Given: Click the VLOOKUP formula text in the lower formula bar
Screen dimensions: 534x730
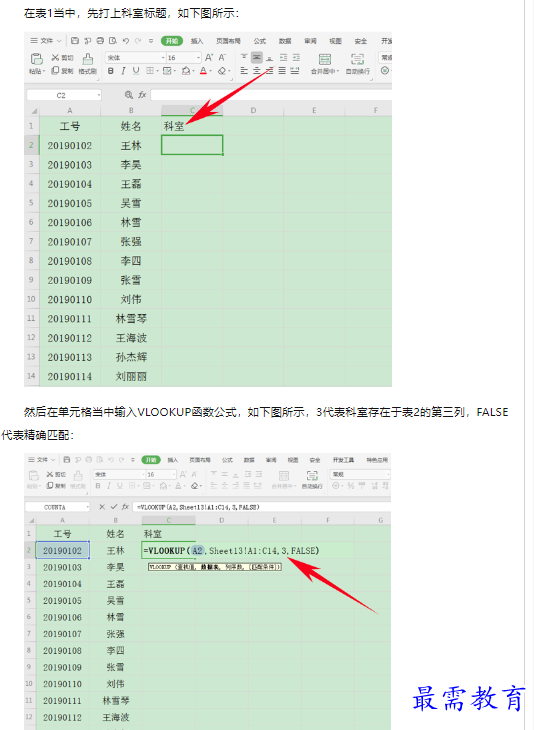Looking at the screenshot, I should pos(198,507).
